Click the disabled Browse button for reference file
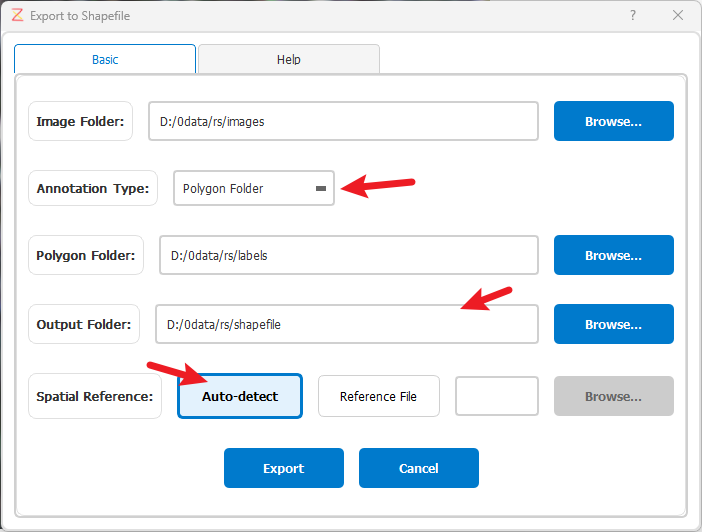The width and height of the screenshot is (702, 532). click(x=613, y=396)
